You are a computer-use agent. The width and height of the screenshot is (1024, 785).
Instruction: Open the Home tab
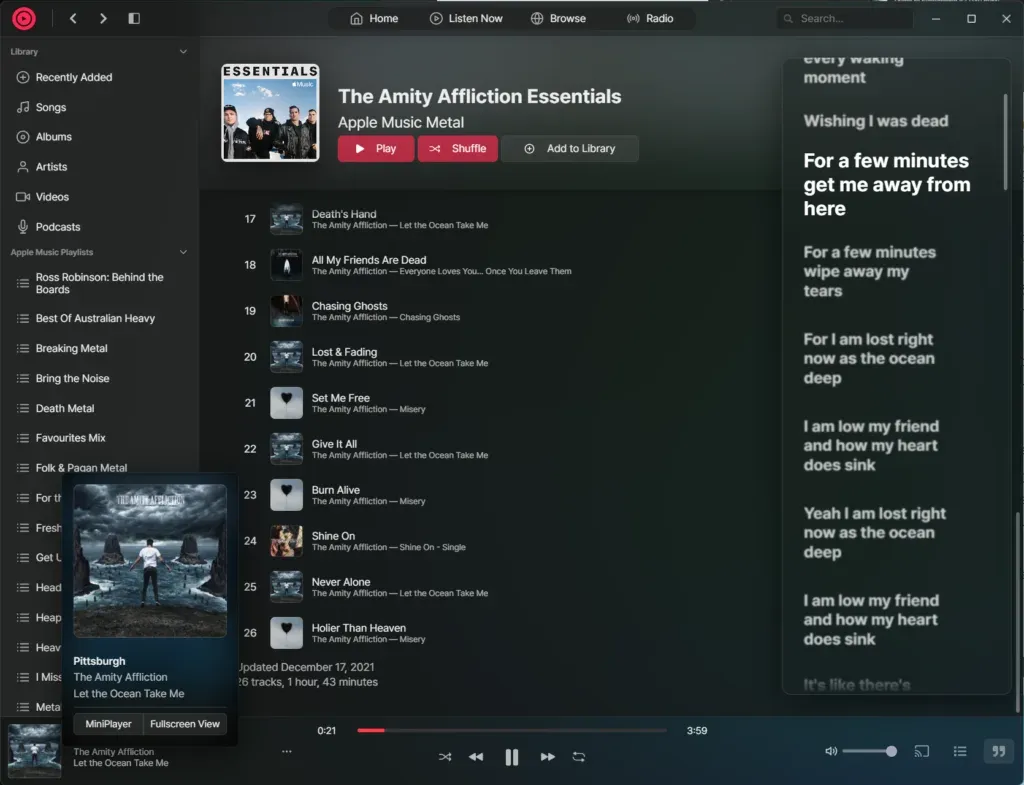(374, 18)
